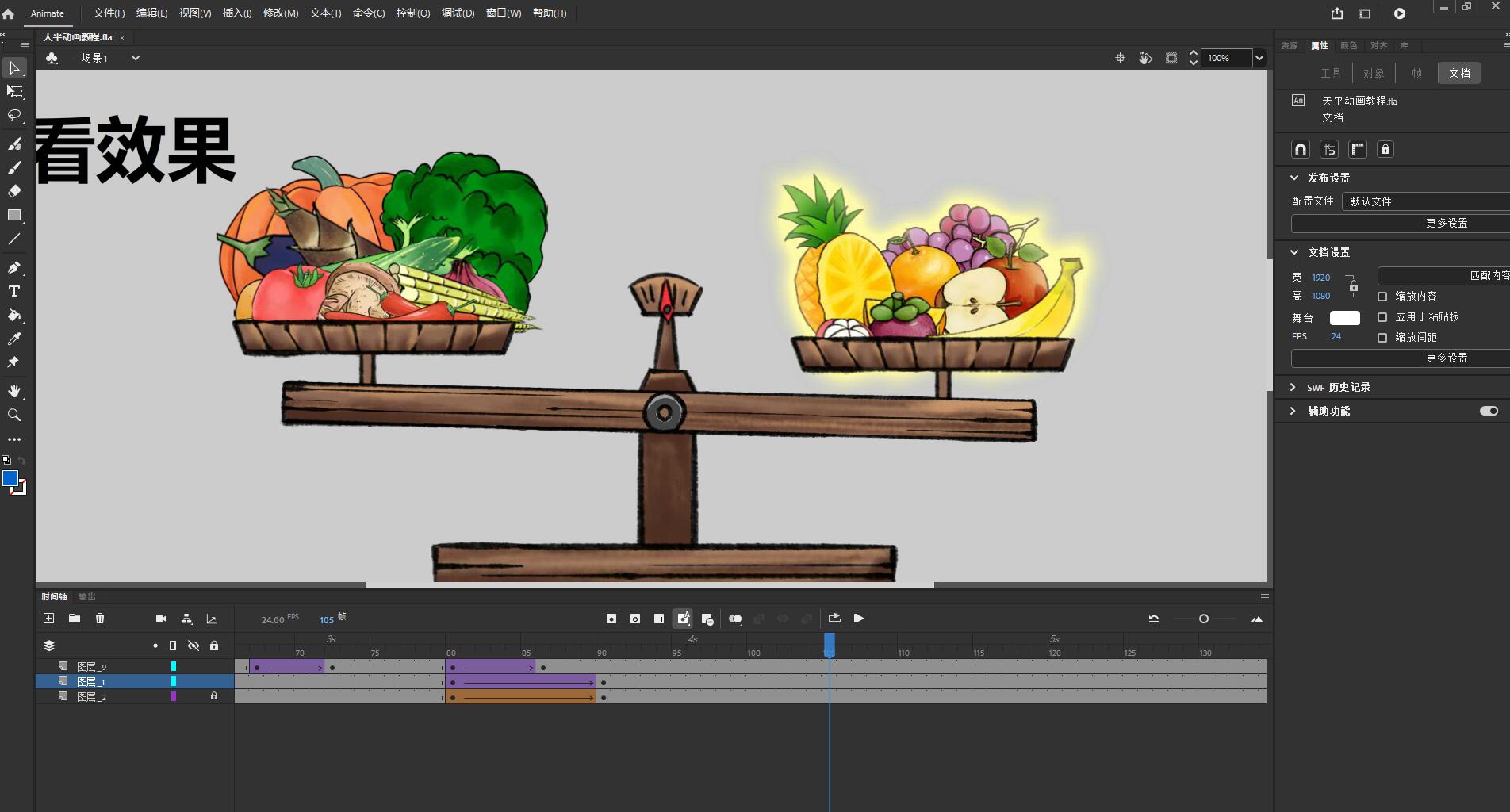Viewport: 1510px width, 812px height.
Task: Enable 缩放间距 checkbox
Action: pos(1382,338)
